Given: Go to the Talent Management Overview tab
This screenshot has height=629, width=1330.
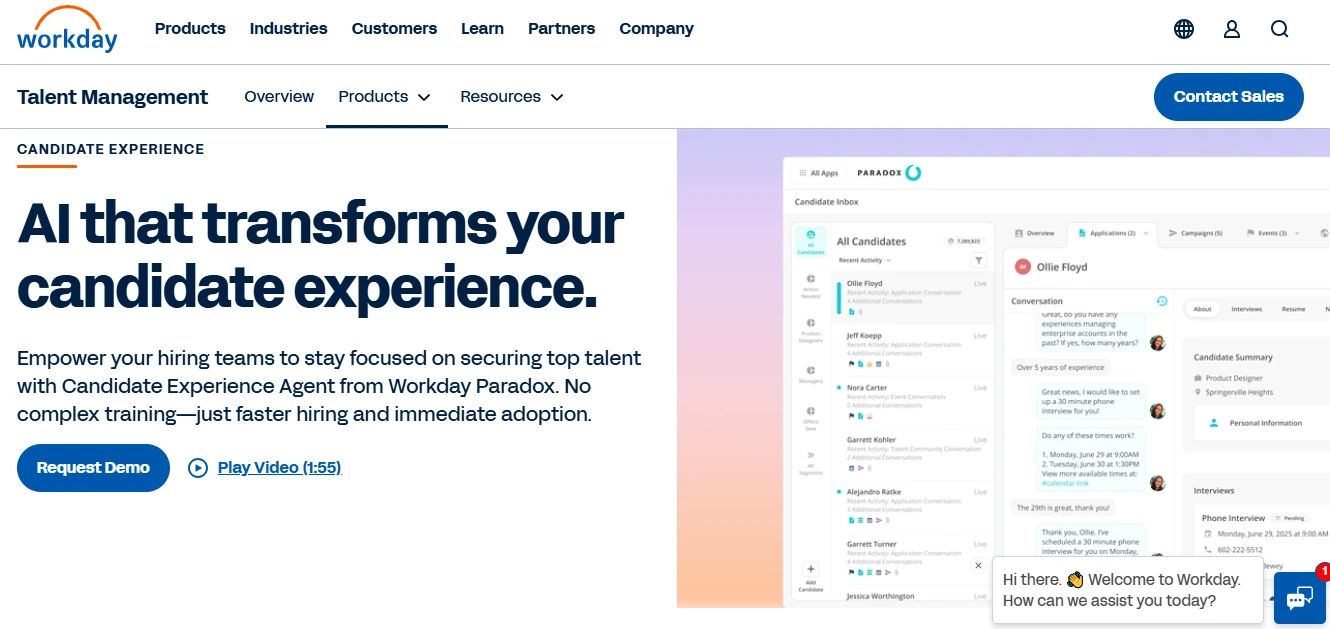Looking at the screenshot, I should click(279, 96).
